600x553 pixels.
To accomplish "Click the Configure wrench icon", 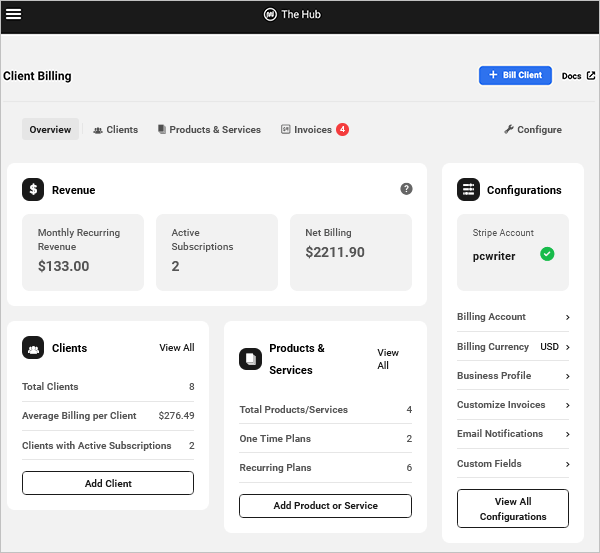I will [509, 129].
